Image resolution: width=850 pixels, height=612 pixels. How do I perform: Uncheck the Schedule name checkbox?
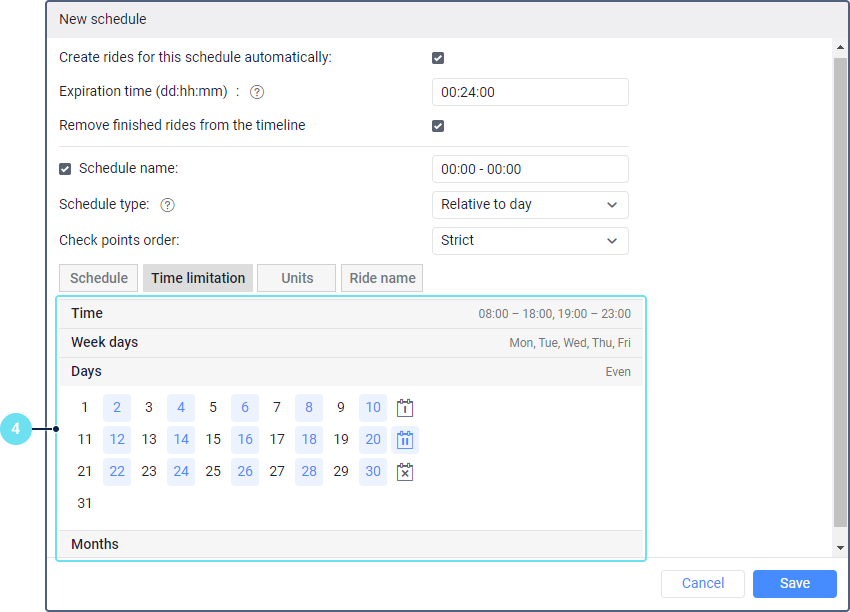click(65, 169)
